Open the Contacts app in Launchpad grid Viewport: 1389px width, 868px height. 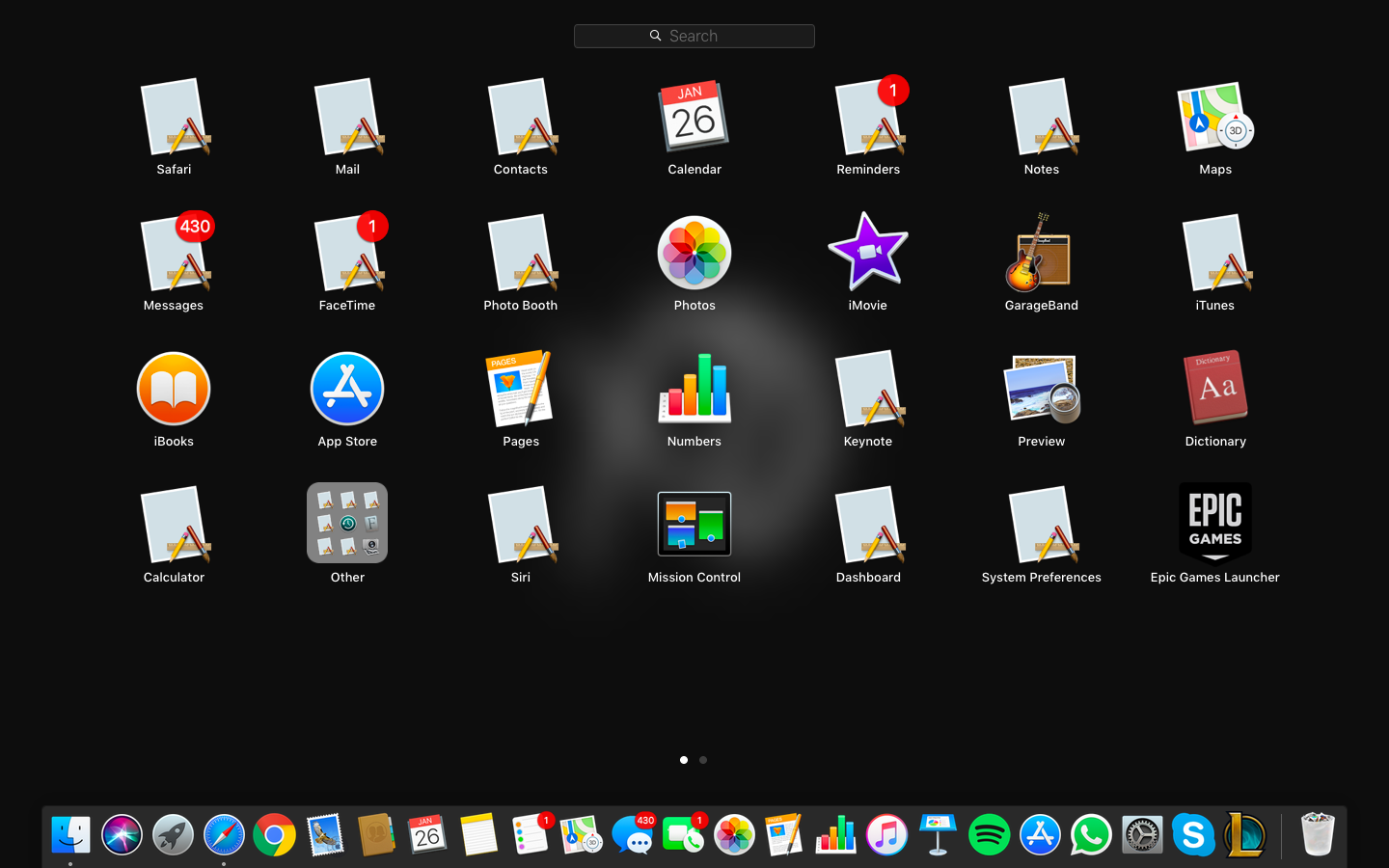click(521, 118)
